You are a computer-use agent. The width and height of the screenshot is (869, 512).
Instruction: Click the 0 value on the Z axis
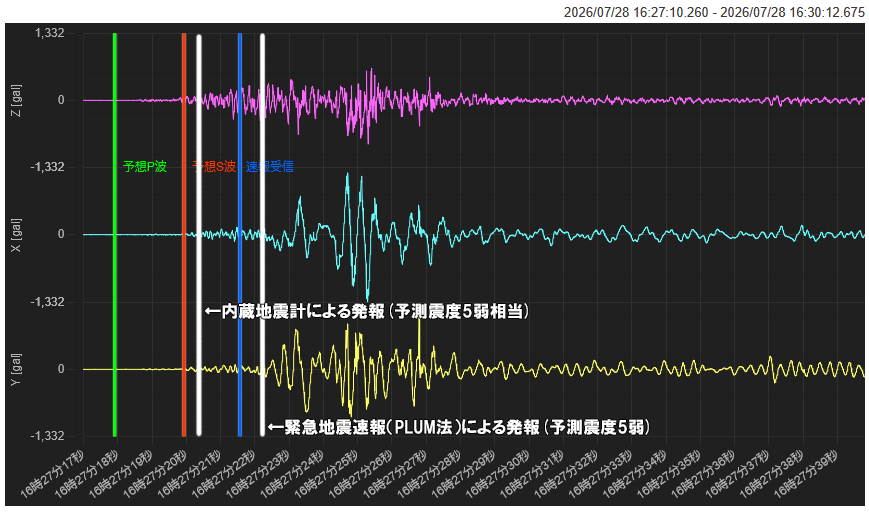pos(61,100)
